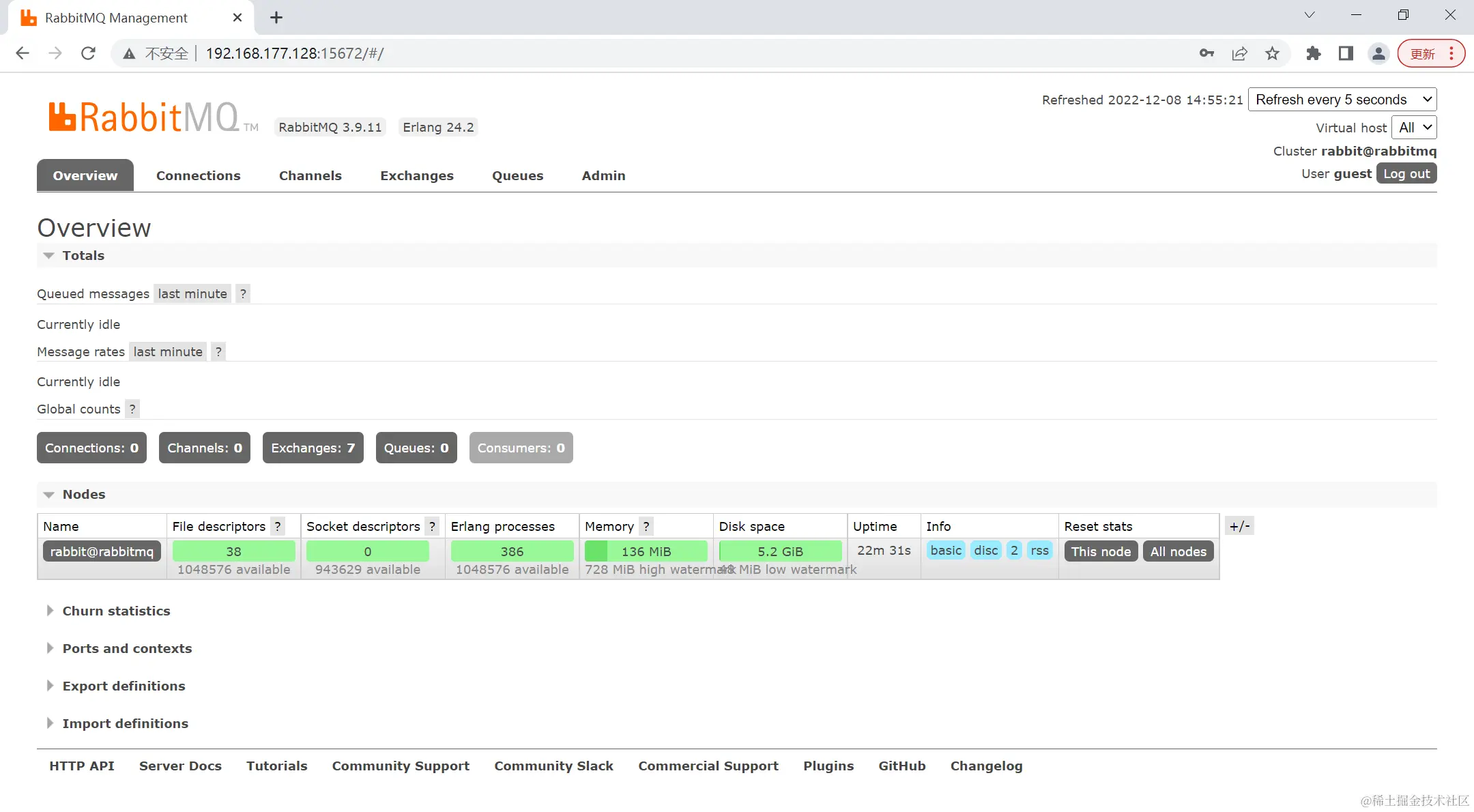Go back to the previous page

point(23,53)
